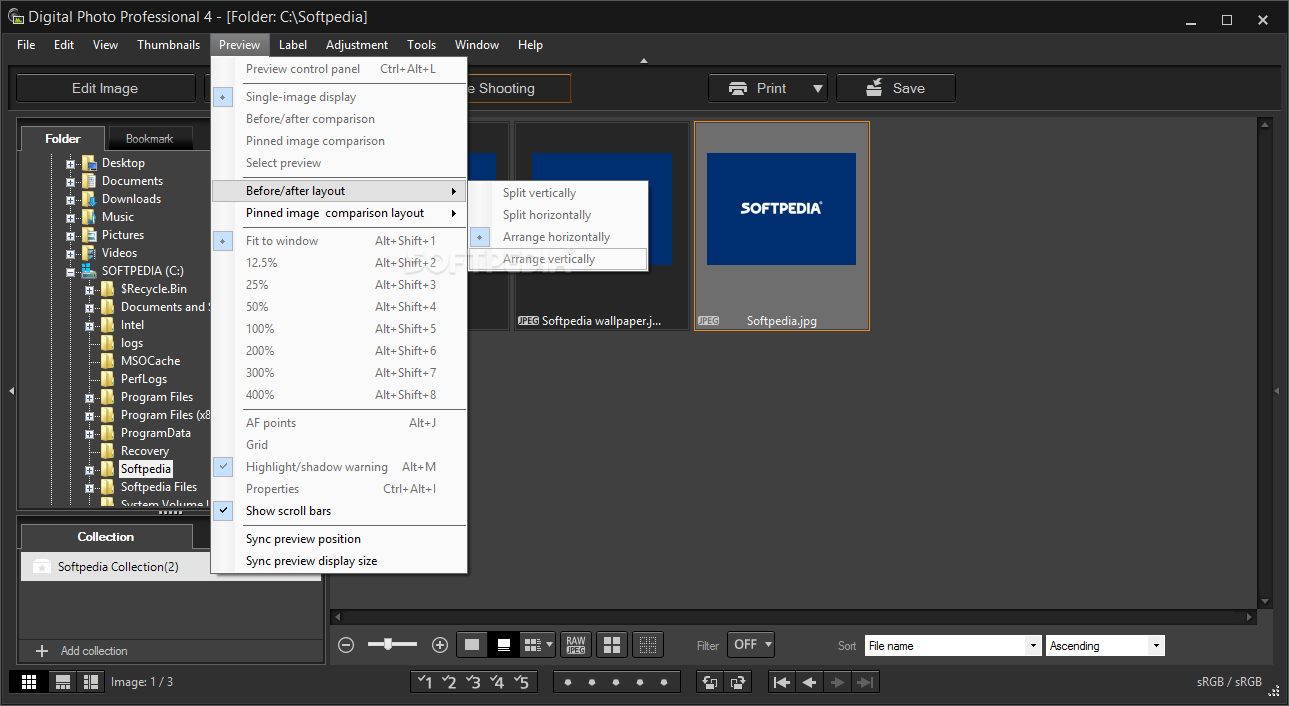1289x706 pixels.
Task: Rotate image left icon
Action: 710,682
